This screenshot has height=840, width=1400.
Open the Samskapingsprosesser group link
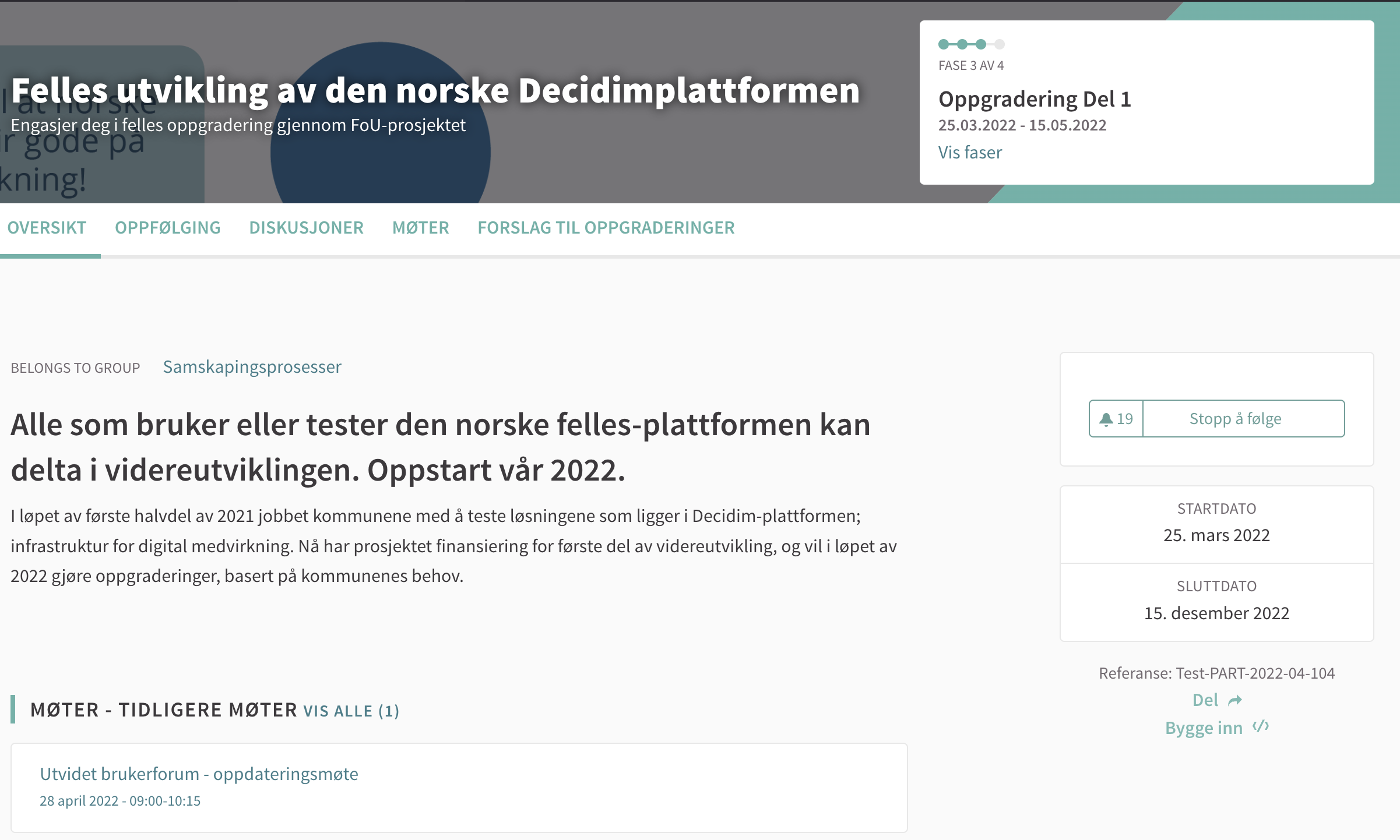coord(252,366)
